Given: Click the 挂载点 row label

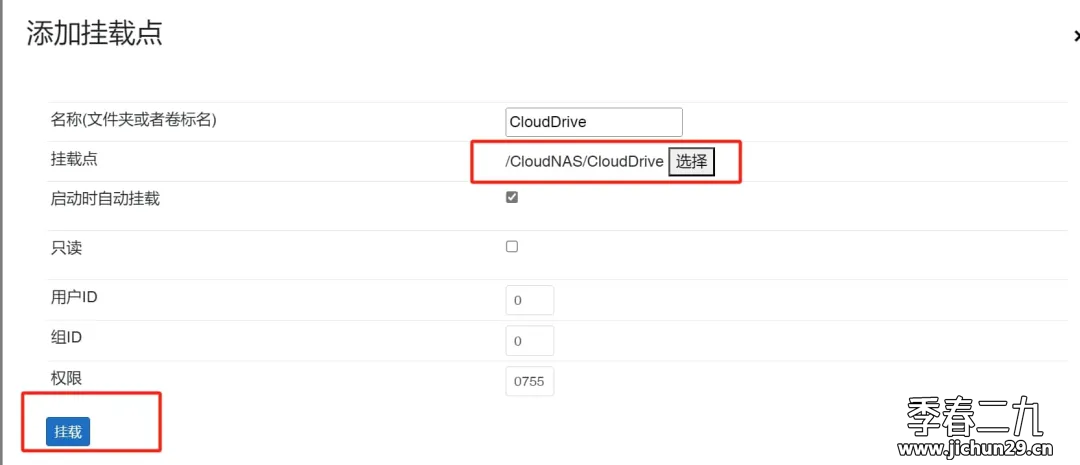Looking at the screenshot, I should coord(74,159).
